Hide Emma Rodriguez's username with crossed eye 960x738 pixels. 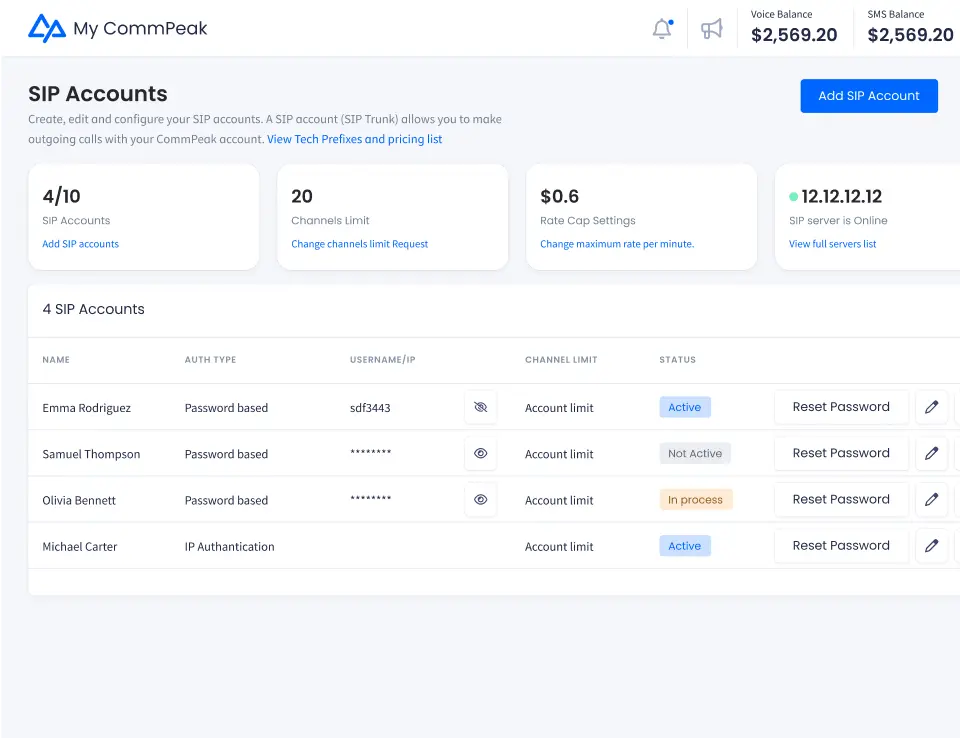pyautogui.click(x=481, y=407)
